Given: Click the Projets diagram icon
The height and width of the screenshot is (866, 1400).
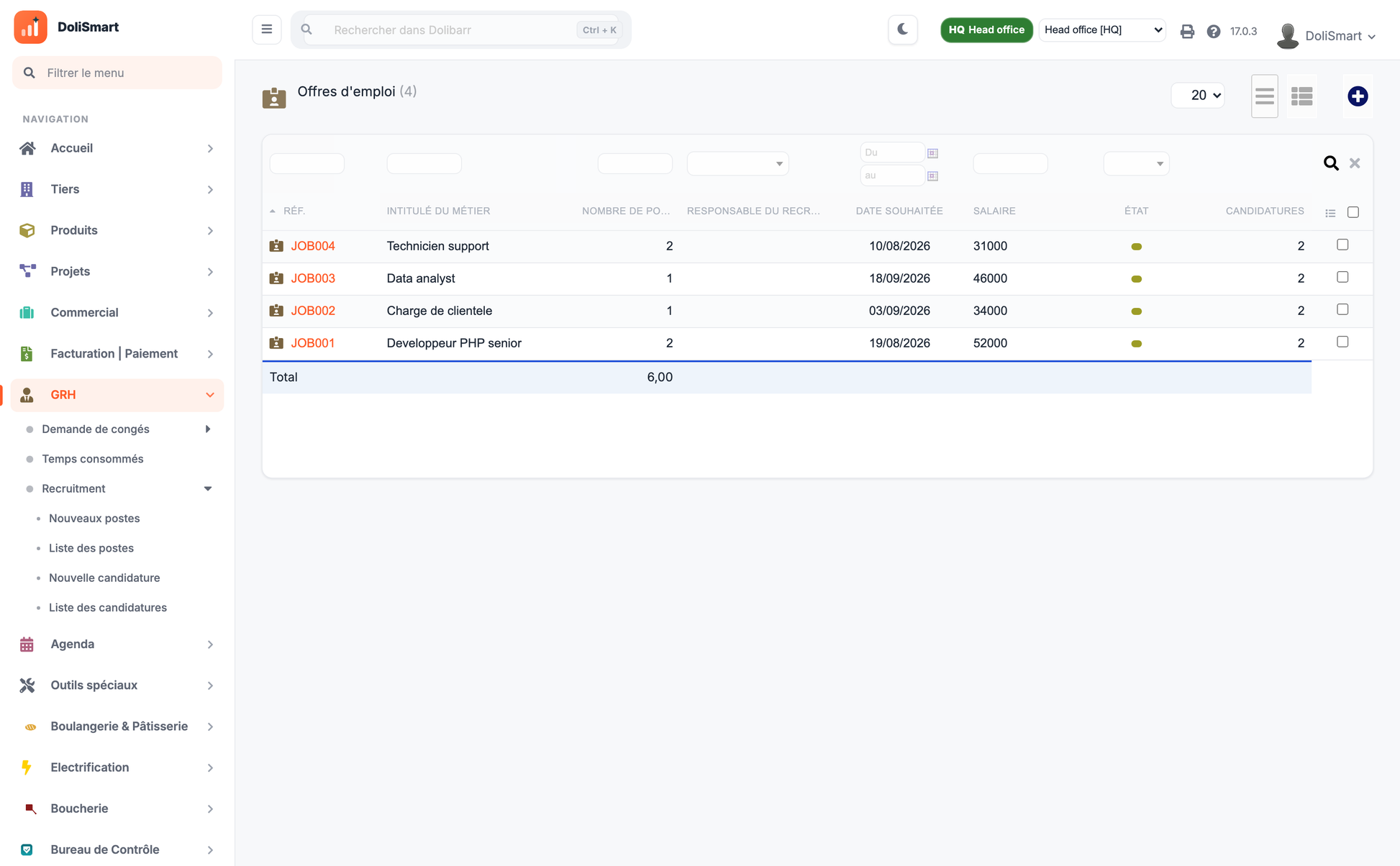Looking at the screenshot, I should pyautogui.click(x=27, y=271).
